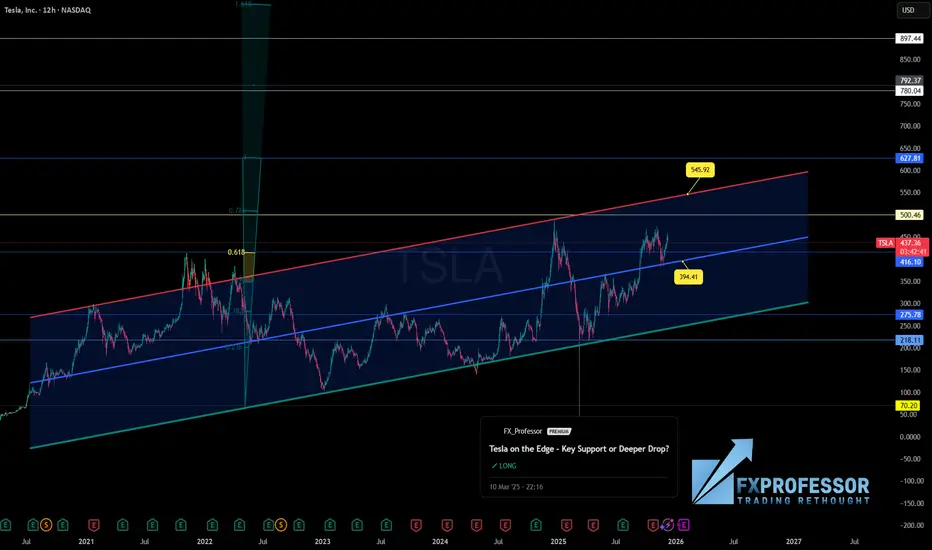Click the blue 627.81 price label

tap(909, 158)
